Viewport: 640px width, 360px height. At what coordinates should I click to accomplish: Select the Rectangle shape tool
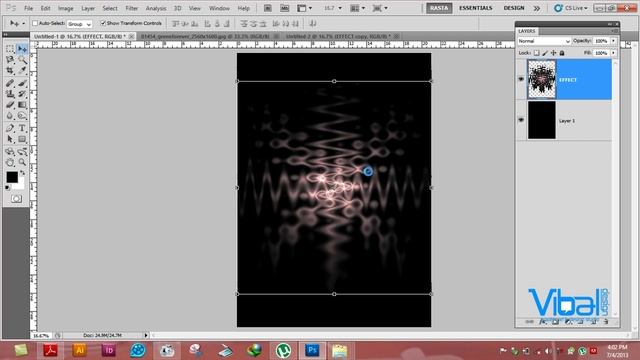tap(22, 139)
